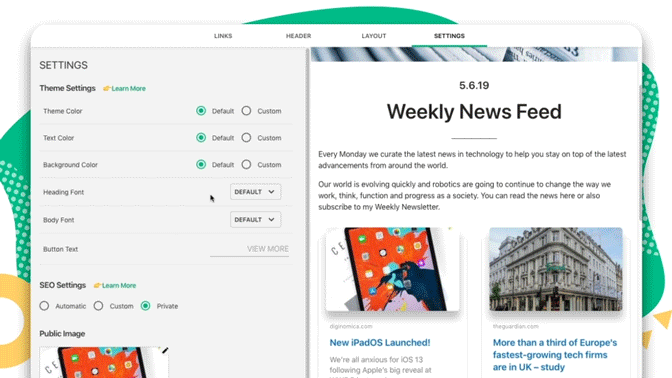This screenshot has width=672, height=378.
Task: Select the Settings tab
Action: 449,36
